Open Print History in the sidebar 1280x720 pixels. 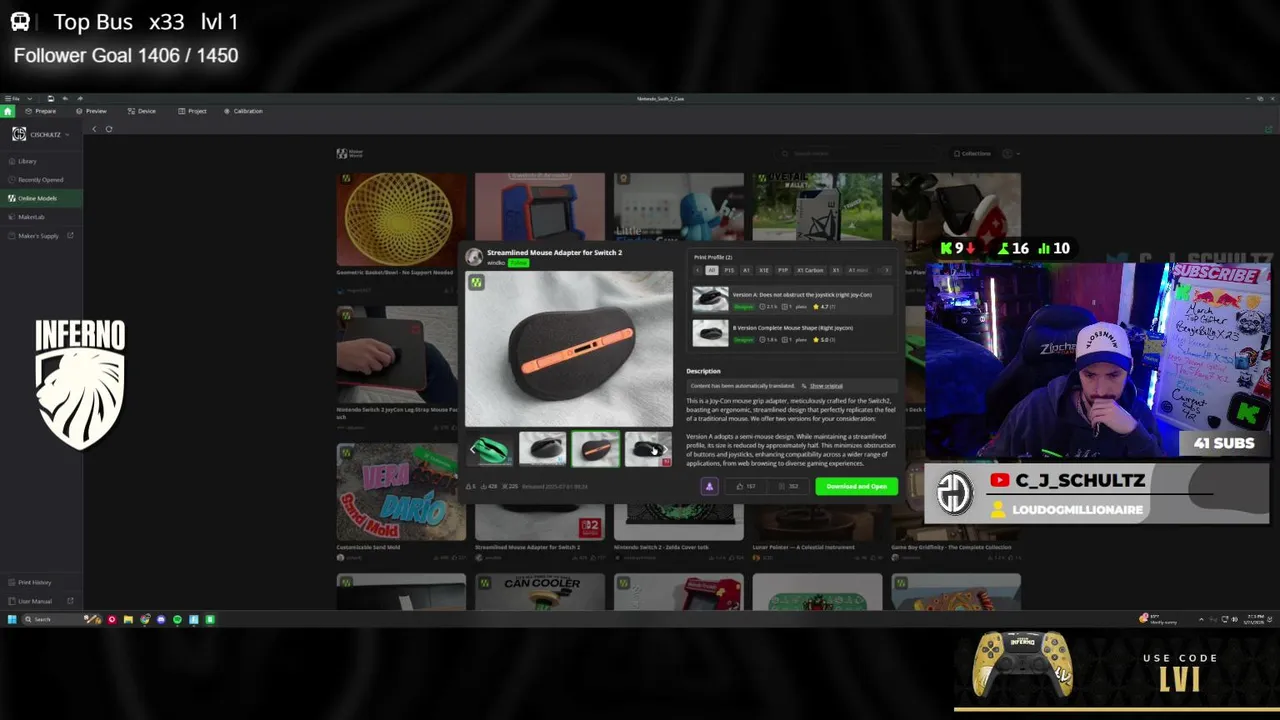(41, 582)
